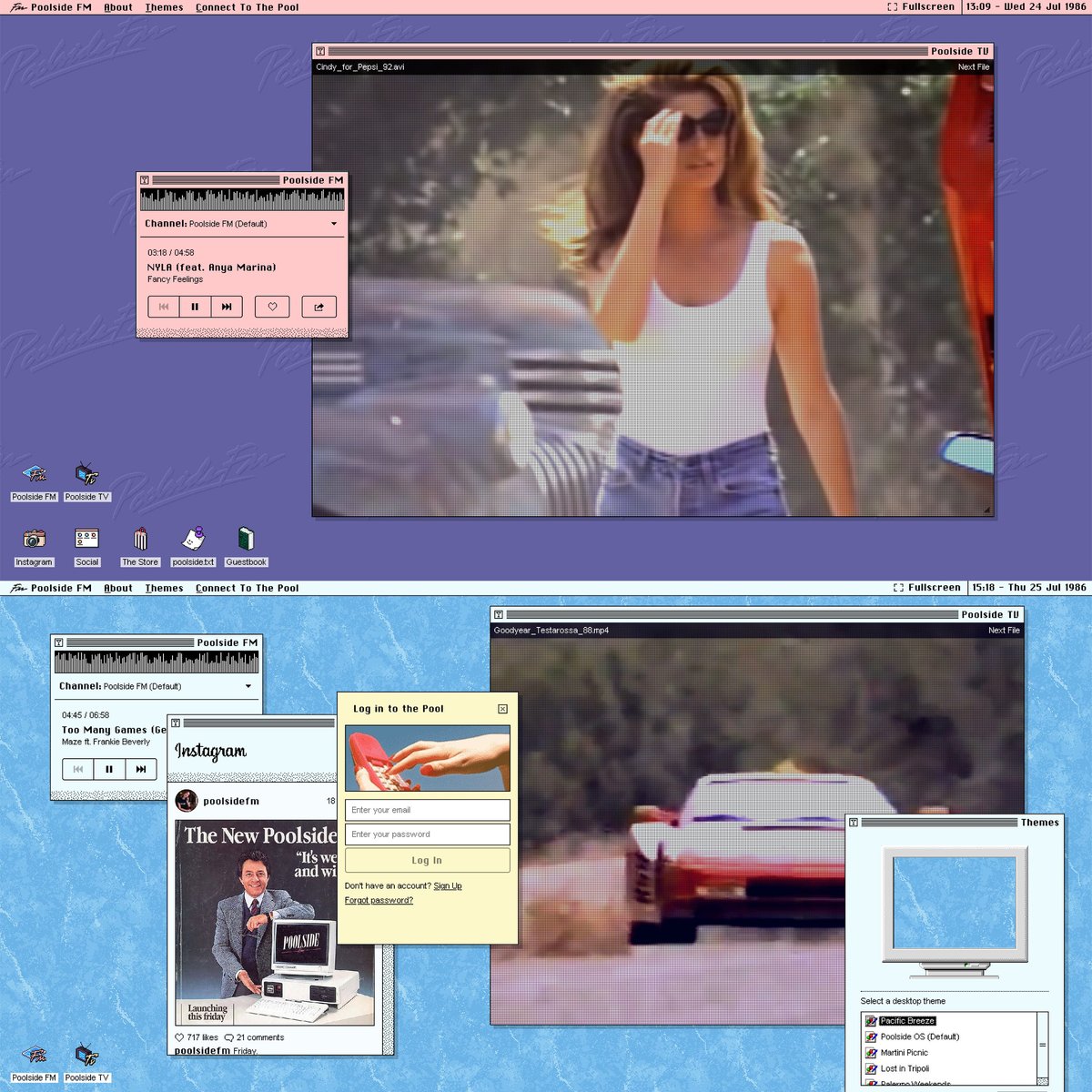Click the Forgot password? link

point(379,901)
